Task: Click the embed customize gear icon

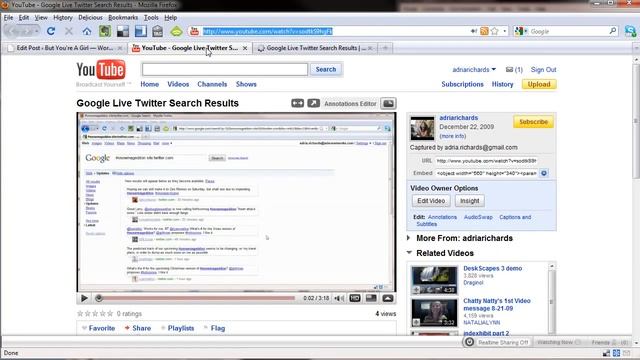Action: [544, 173]
